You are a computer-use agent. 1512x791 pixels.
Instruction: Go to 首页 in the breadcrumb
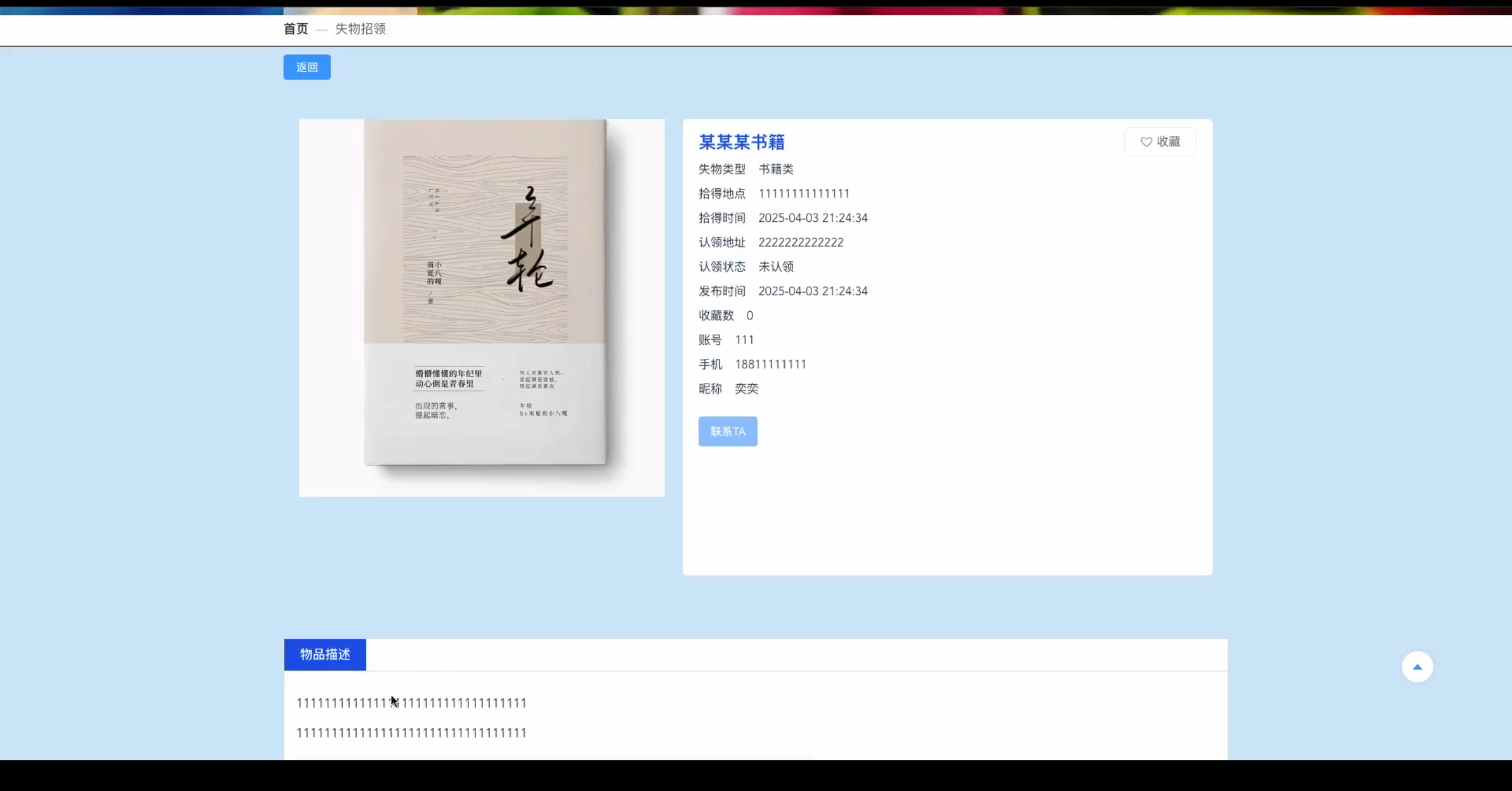point(296,29)
